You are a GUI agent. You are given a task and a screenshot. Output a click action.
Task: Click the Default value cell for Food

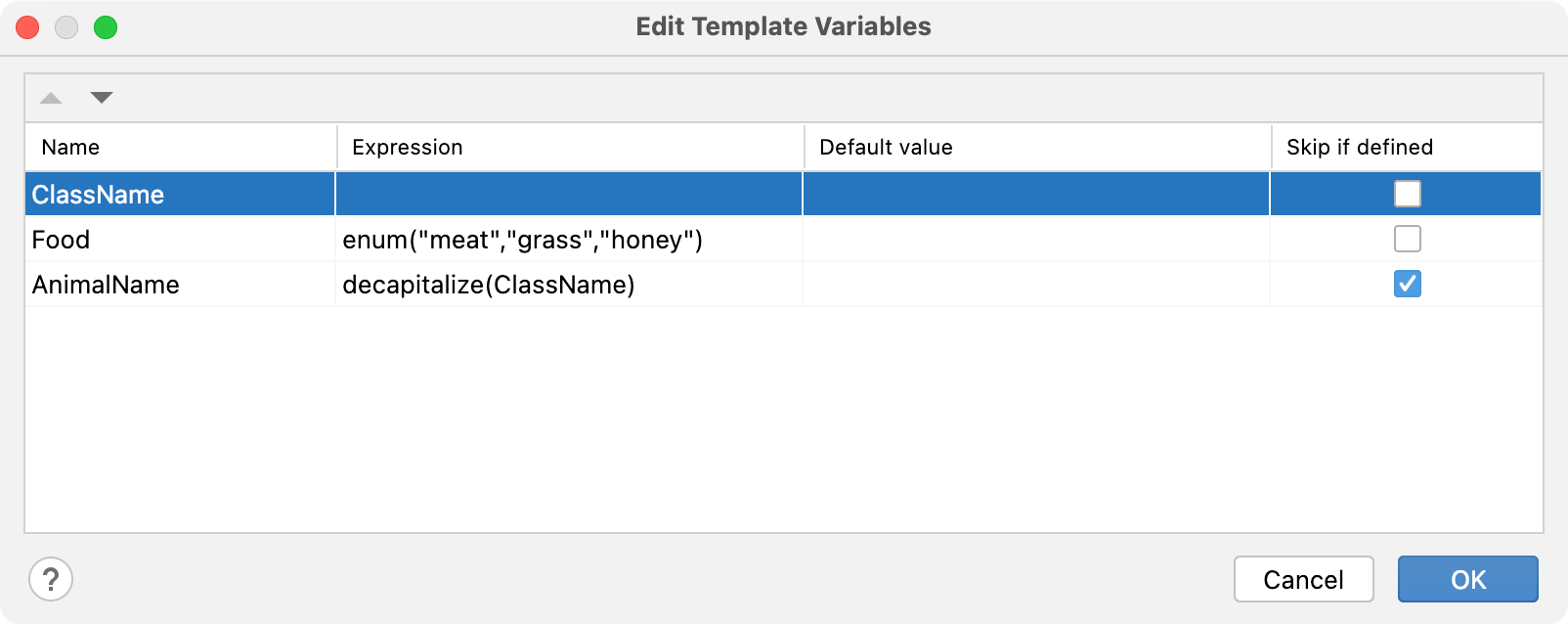pos(1035,240)
